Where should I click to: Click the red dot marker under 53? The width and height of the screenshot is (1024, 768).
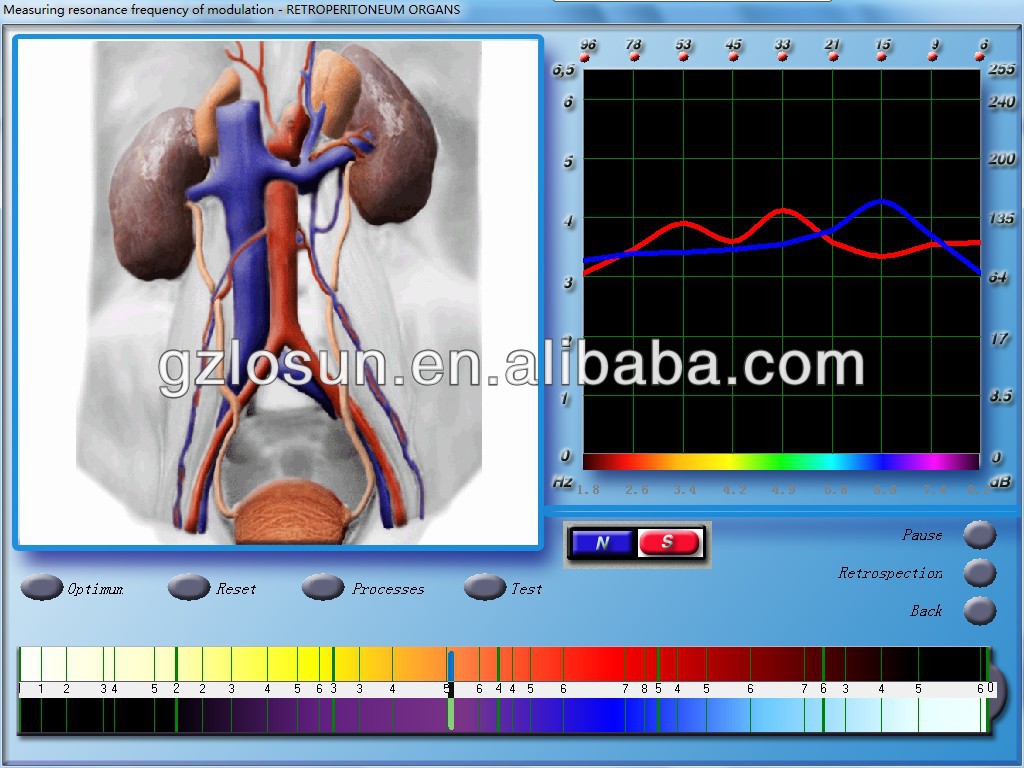pos(683,57)
